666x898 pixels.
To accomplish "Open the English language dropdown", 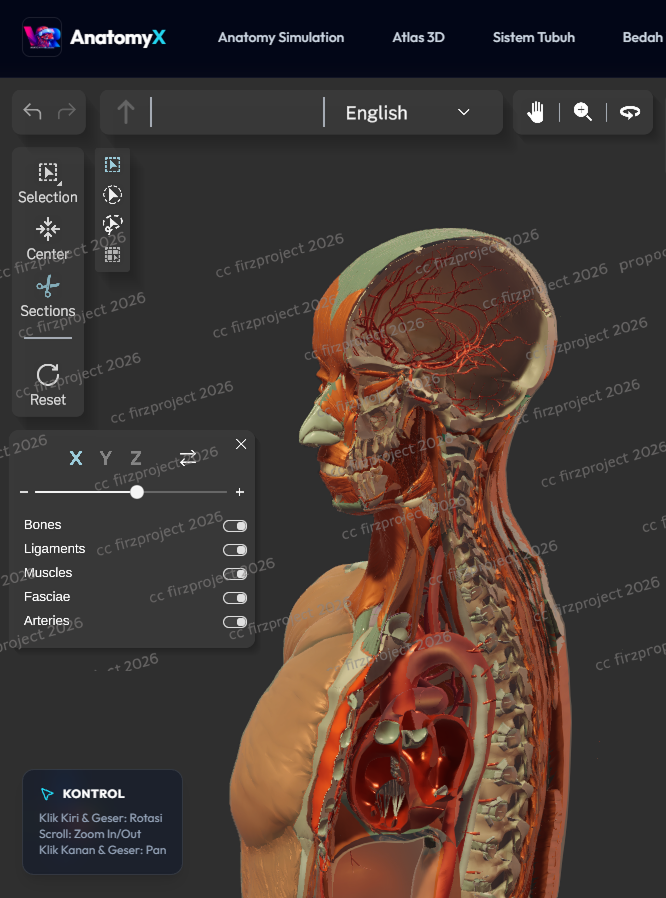I will click(407, 113).
